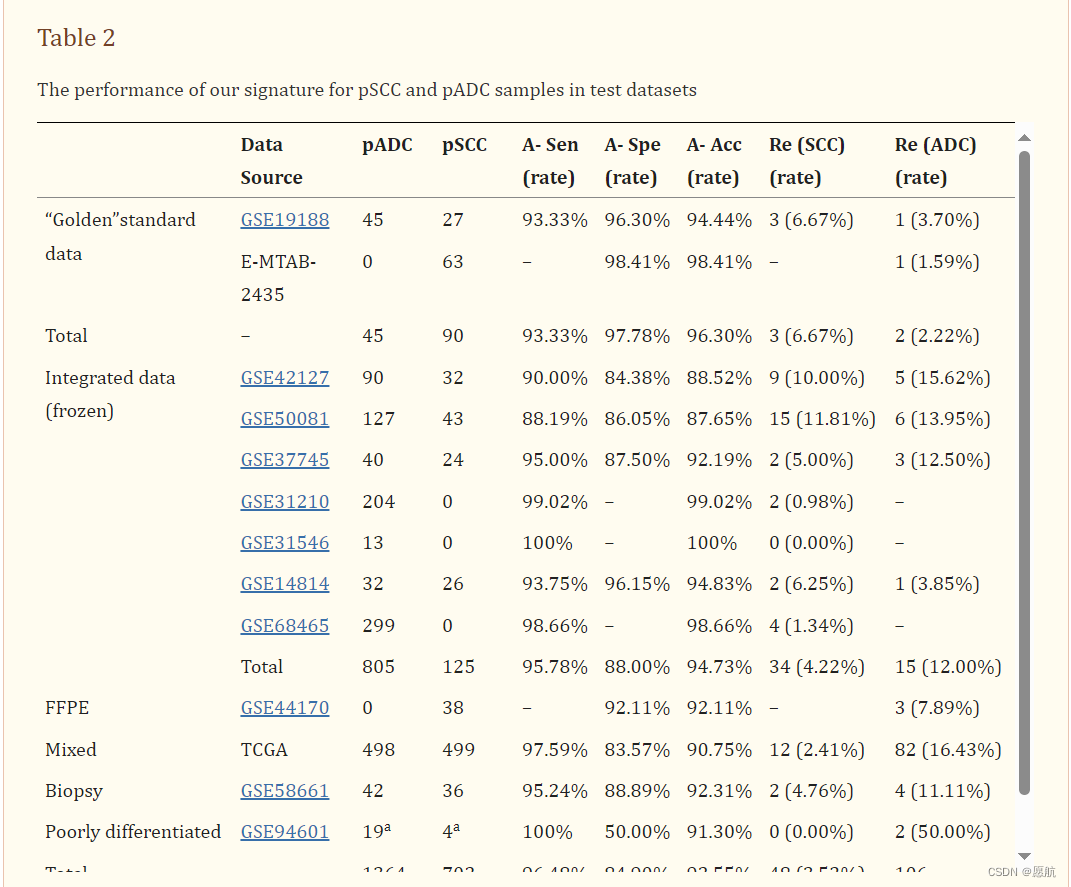Select the '97.78%' cell in golden Total row

click(637, 336)
